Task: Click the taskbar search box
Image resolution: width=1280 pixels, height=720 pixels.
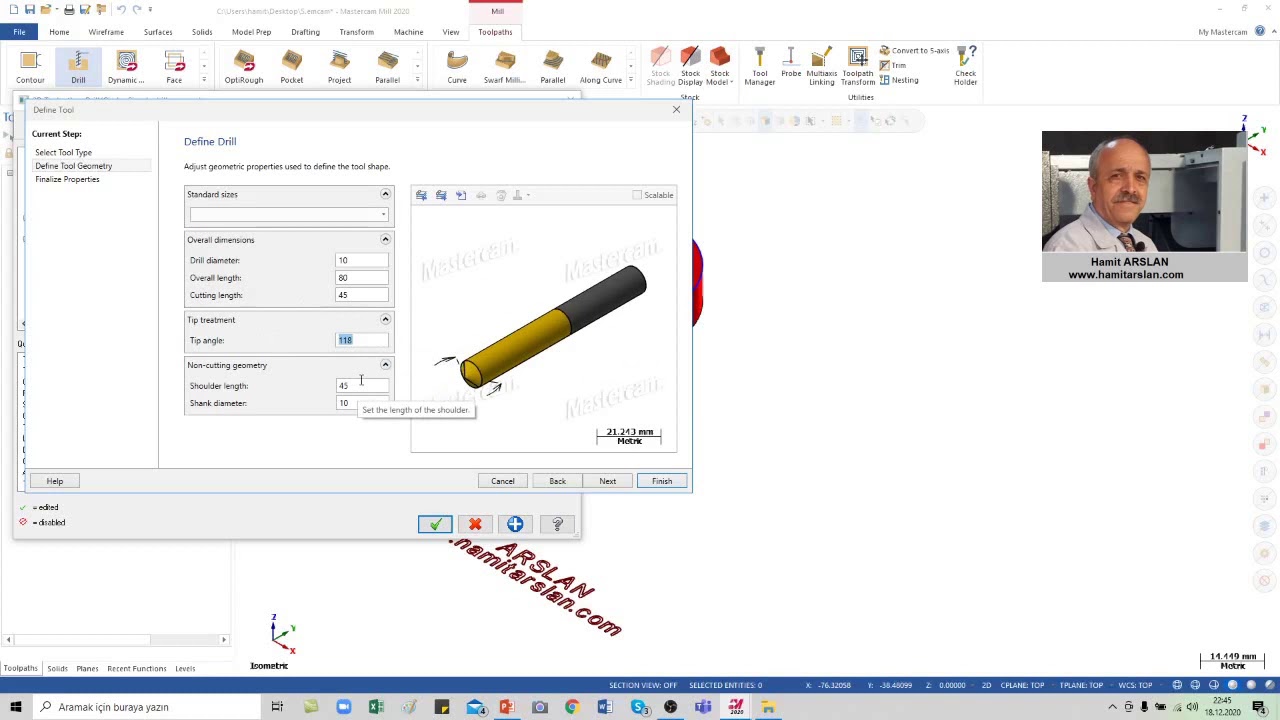Action: pos(150,707)
